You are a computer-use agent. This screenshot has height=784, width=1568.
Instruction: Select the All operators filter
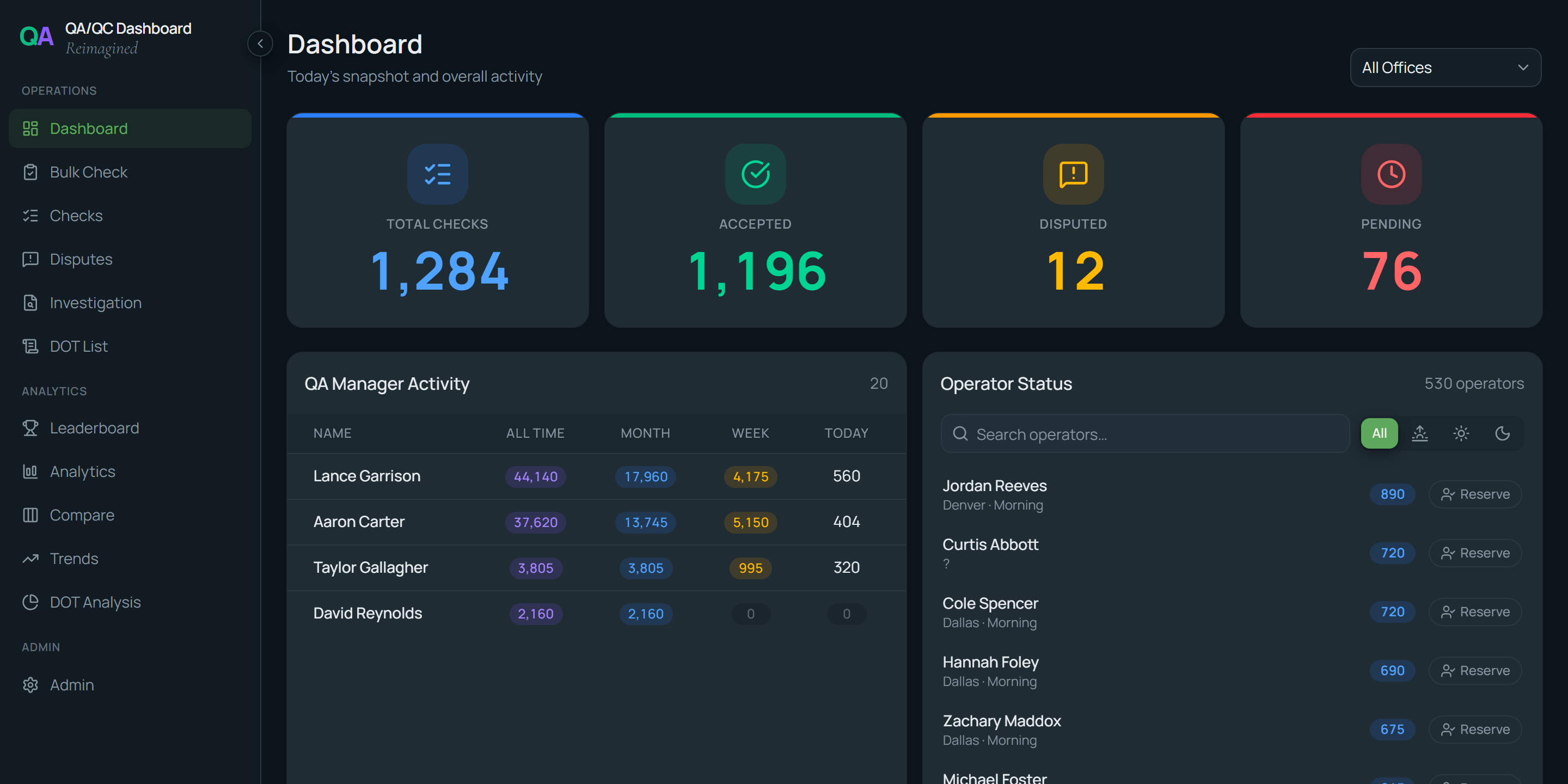tap(1379, 433)
